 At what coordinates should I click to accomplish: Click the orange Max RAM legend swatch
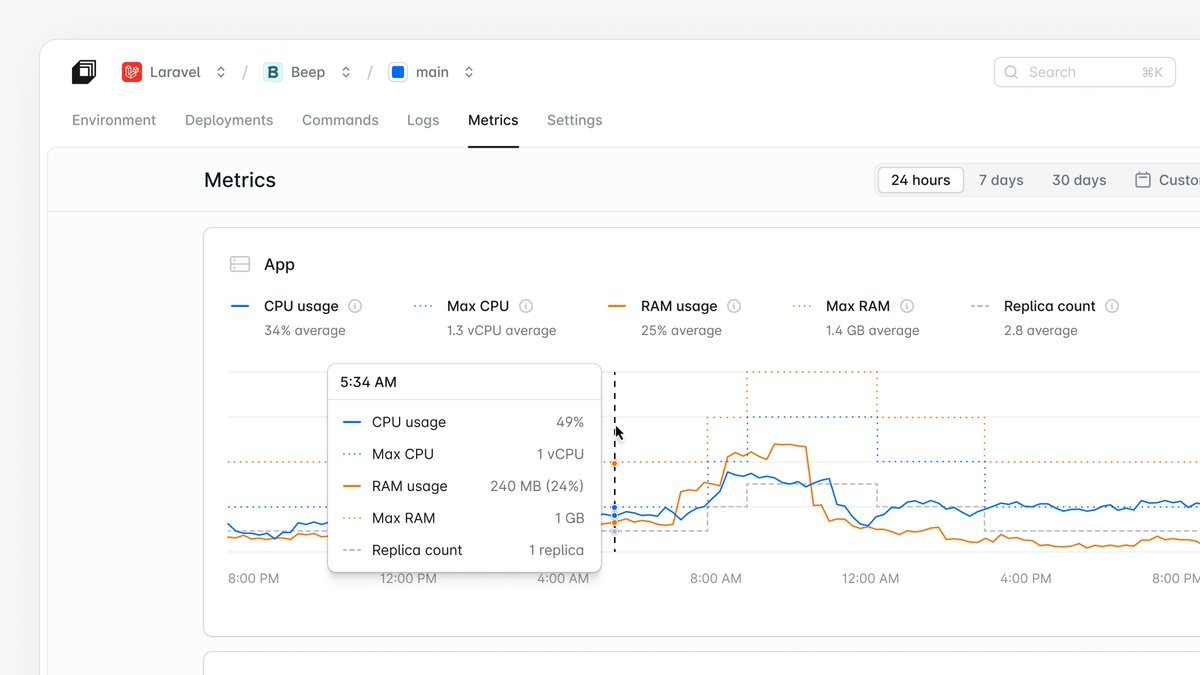802,306
